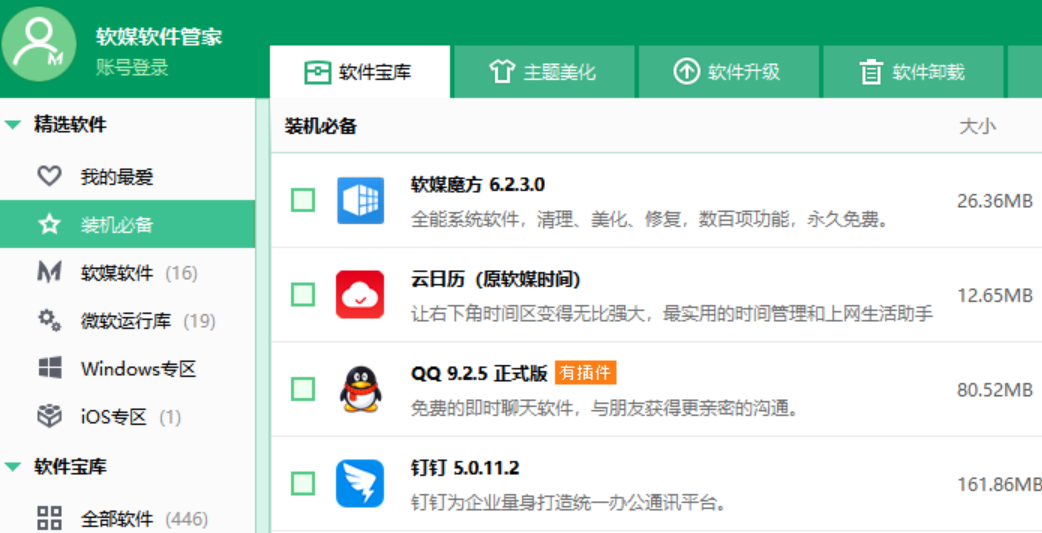Click the 12.65MB size value

tap(995, 295)
